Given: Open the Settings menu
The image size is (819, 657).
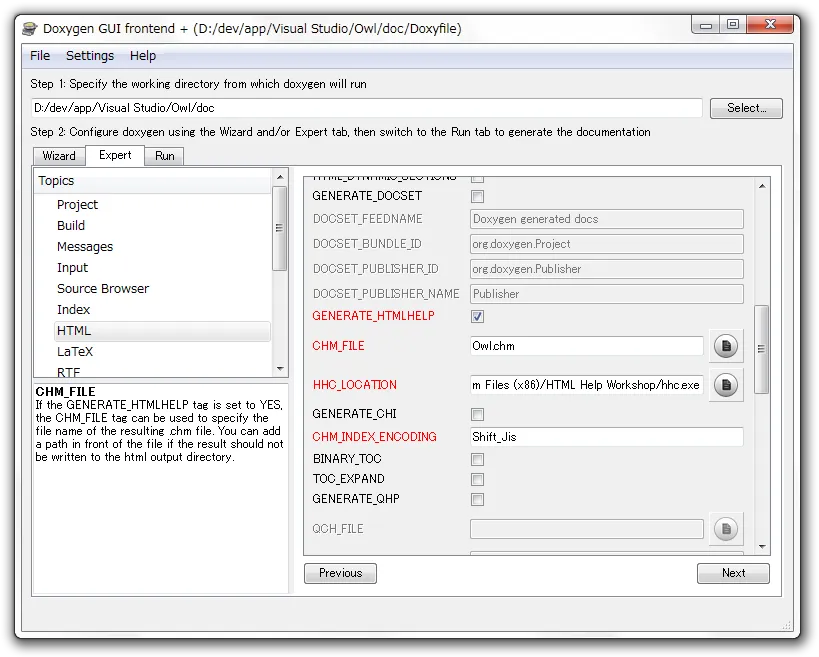Looking at the screenshot, I should (x=90, y=56).
